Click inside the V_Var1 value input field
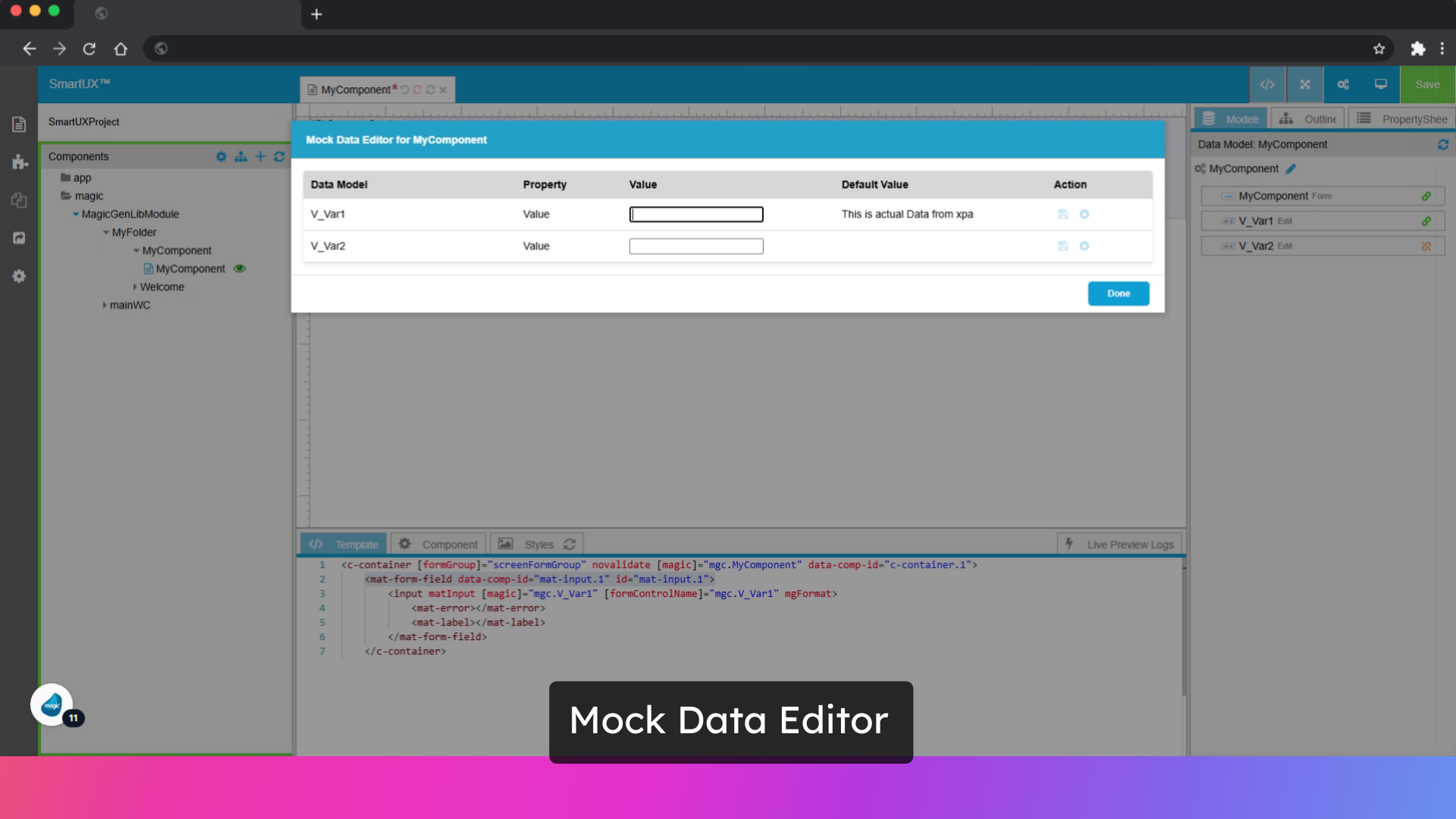Image resolution: width=1456 pixels, height=819 pixels. coord(695,214)
